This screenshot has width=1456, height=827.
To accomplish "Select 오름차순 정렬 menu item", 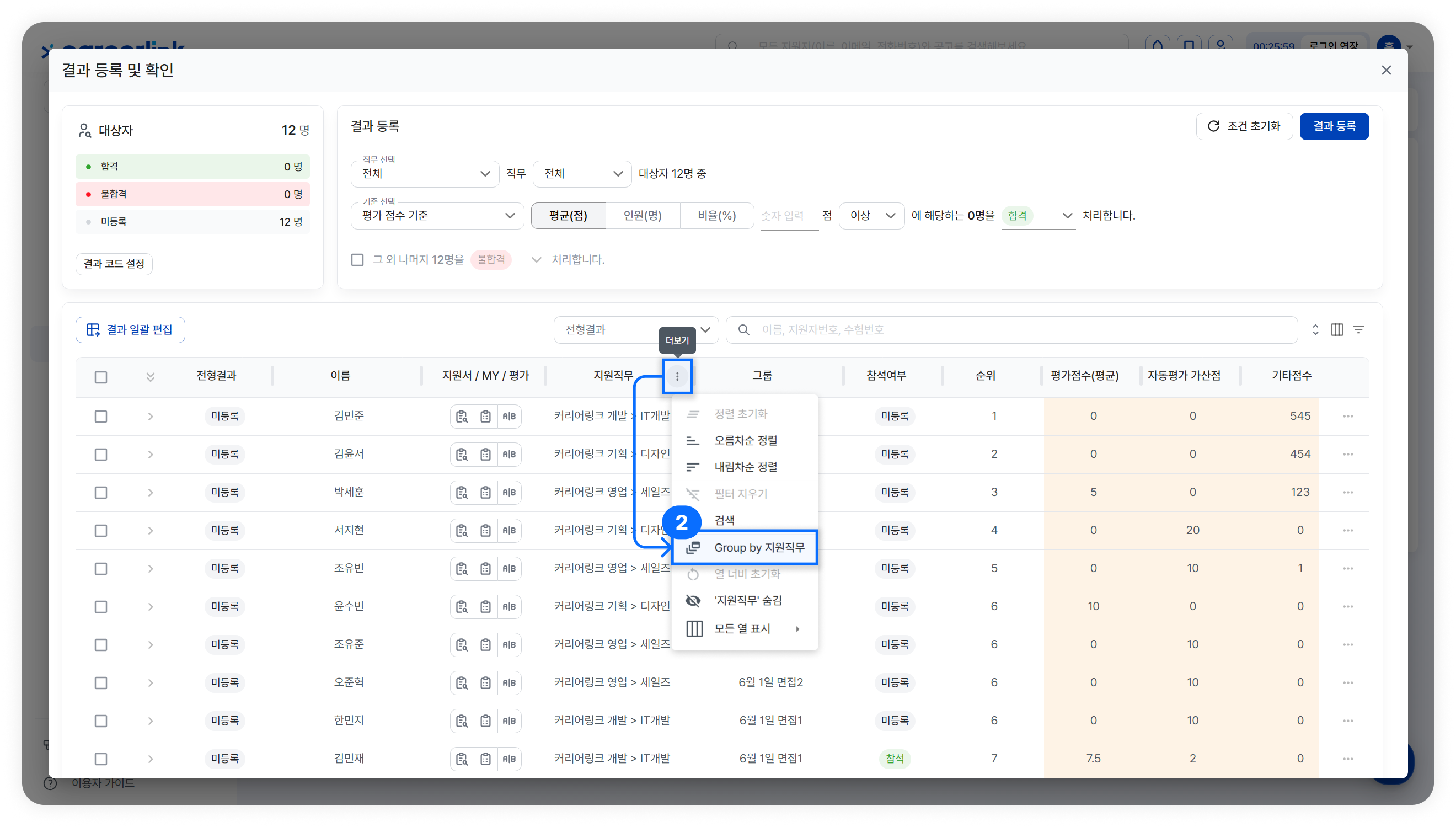I will tap(745, 440).
